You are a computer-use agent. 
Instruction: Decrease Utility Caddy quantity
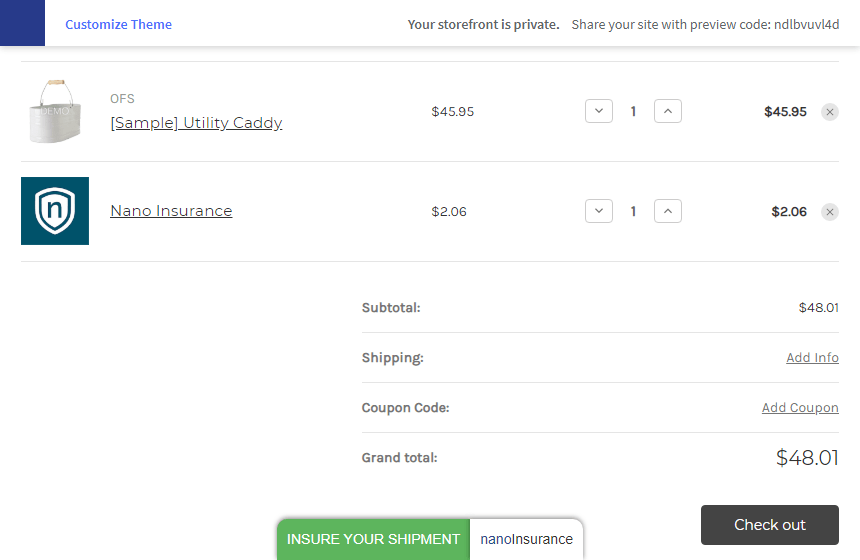(x=598, y=111)
